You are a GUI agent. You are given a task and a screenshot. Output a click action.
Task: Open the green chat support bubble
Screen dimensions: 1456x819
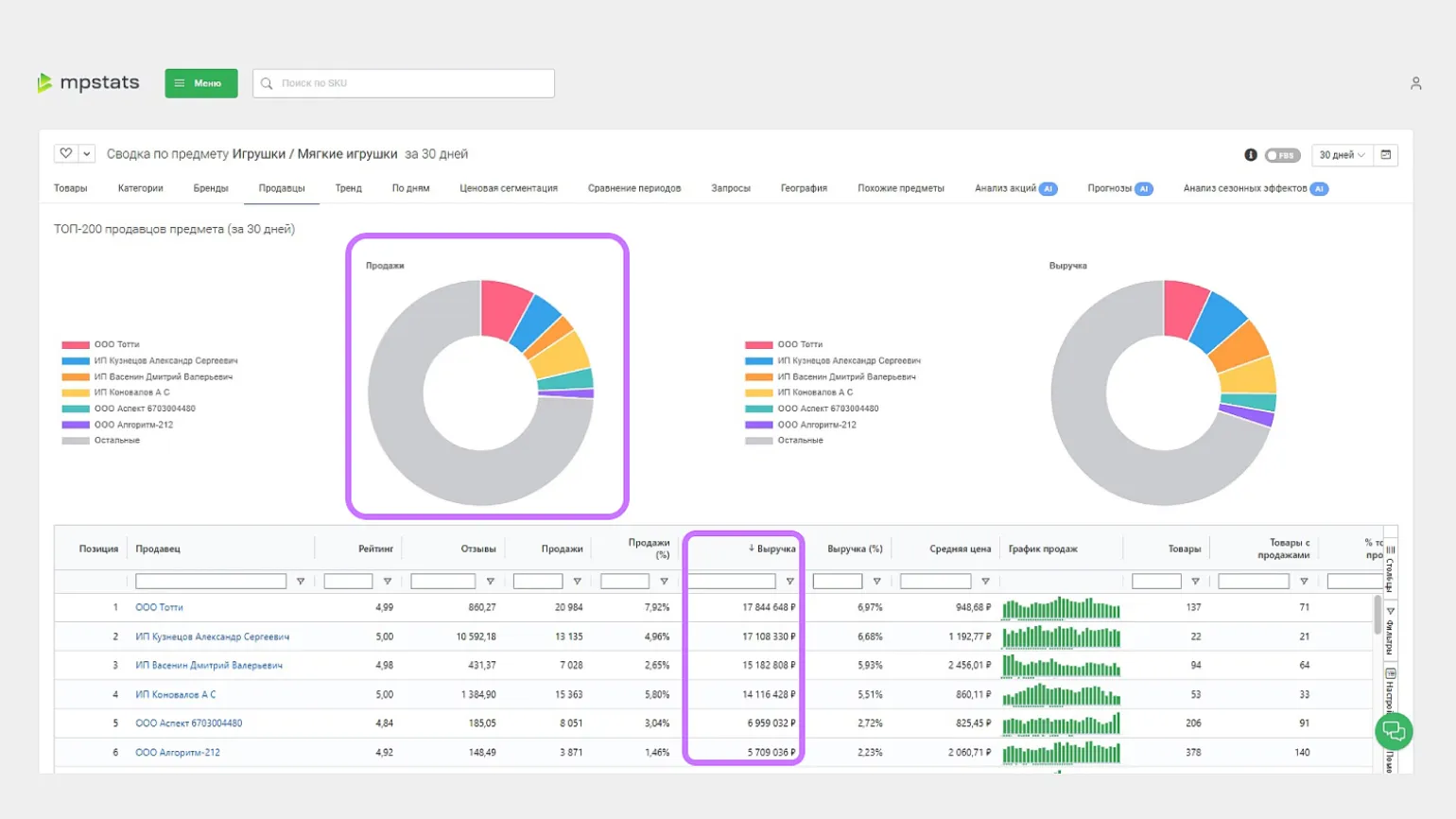(1394, 731)
